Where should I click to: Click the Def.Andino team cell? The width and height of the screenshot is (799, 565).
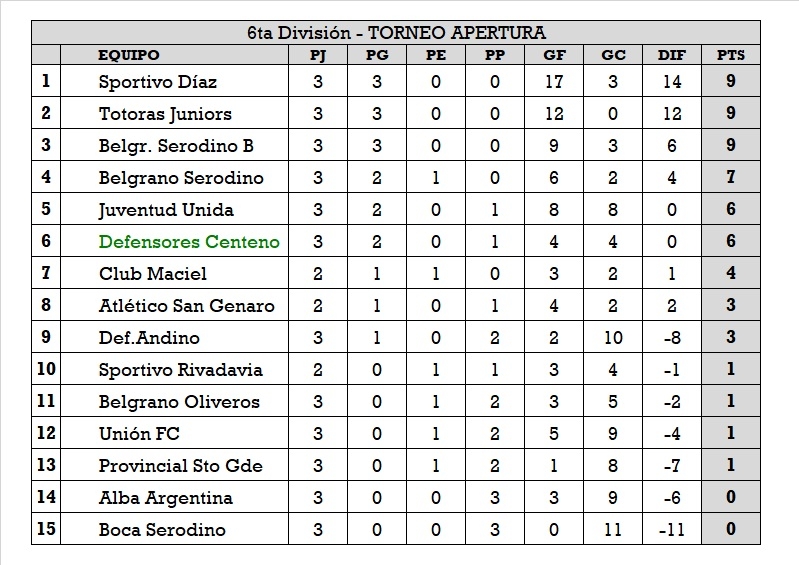point(149,338)
